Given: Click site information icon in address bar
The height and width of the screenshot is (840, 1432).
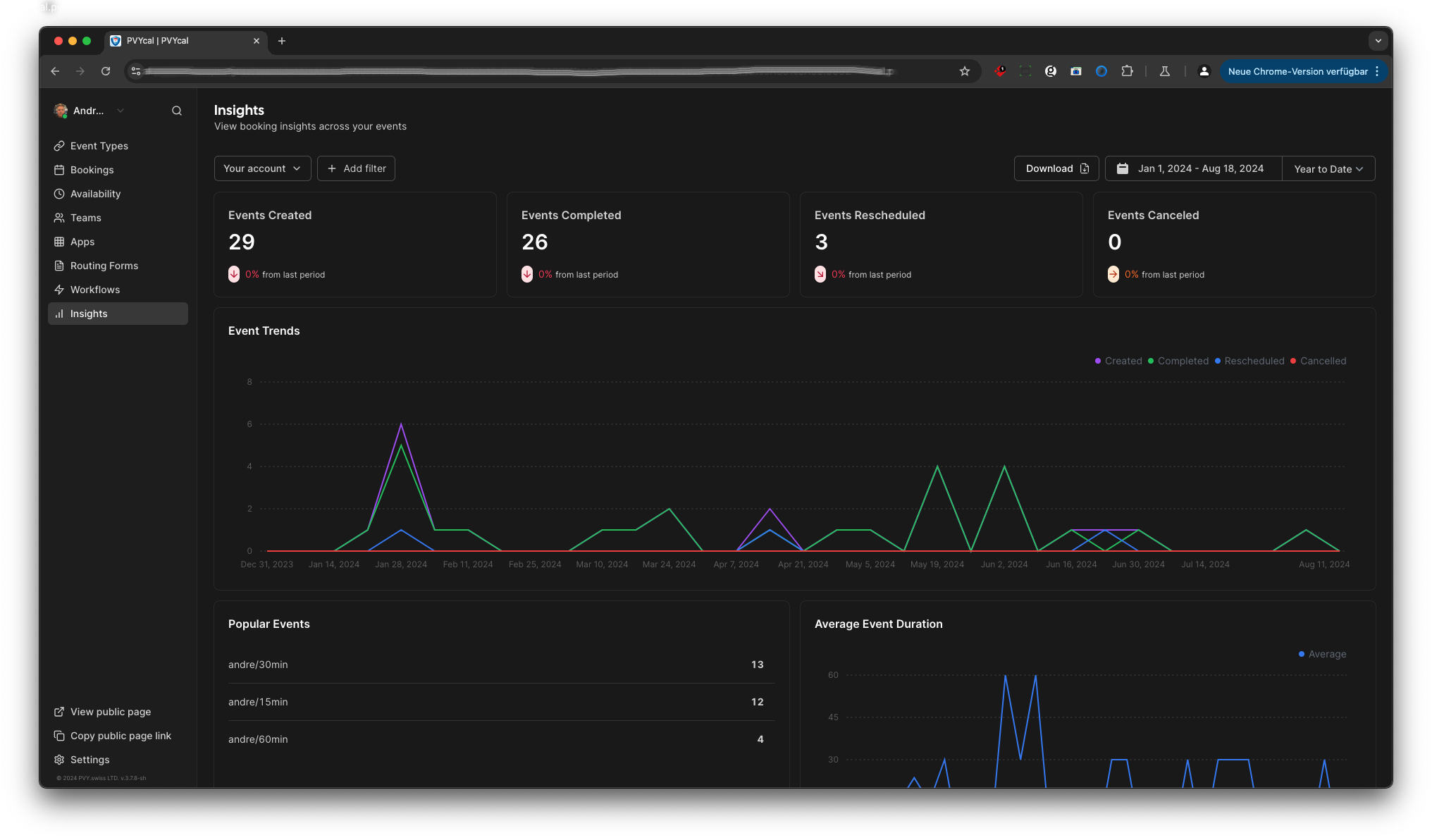Looking at the screenshot, I should click(x=136, y=71).
